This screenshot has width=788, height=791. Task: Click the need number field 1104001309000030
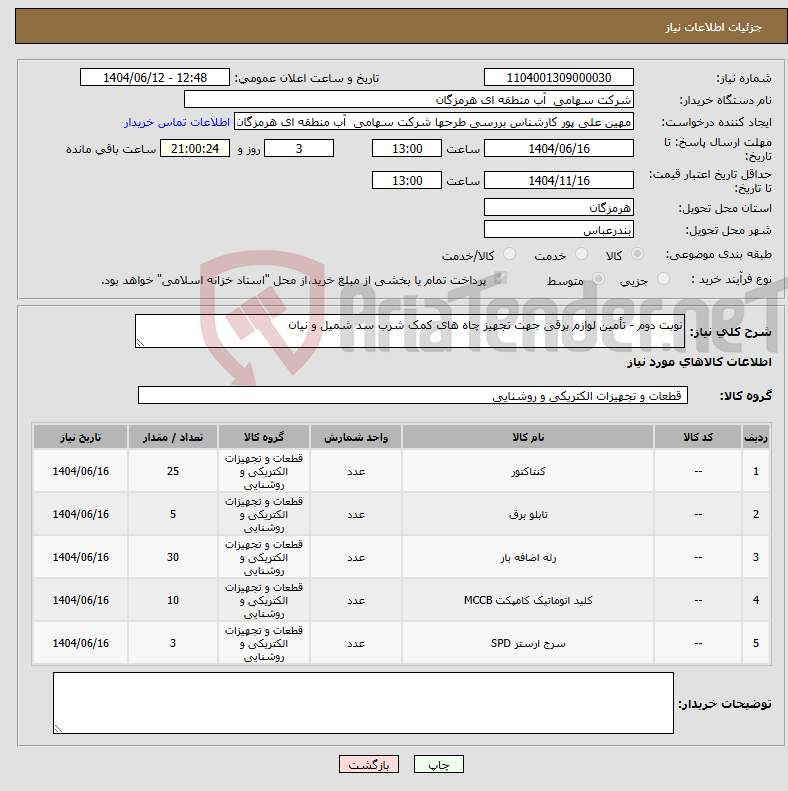(558, 77)
